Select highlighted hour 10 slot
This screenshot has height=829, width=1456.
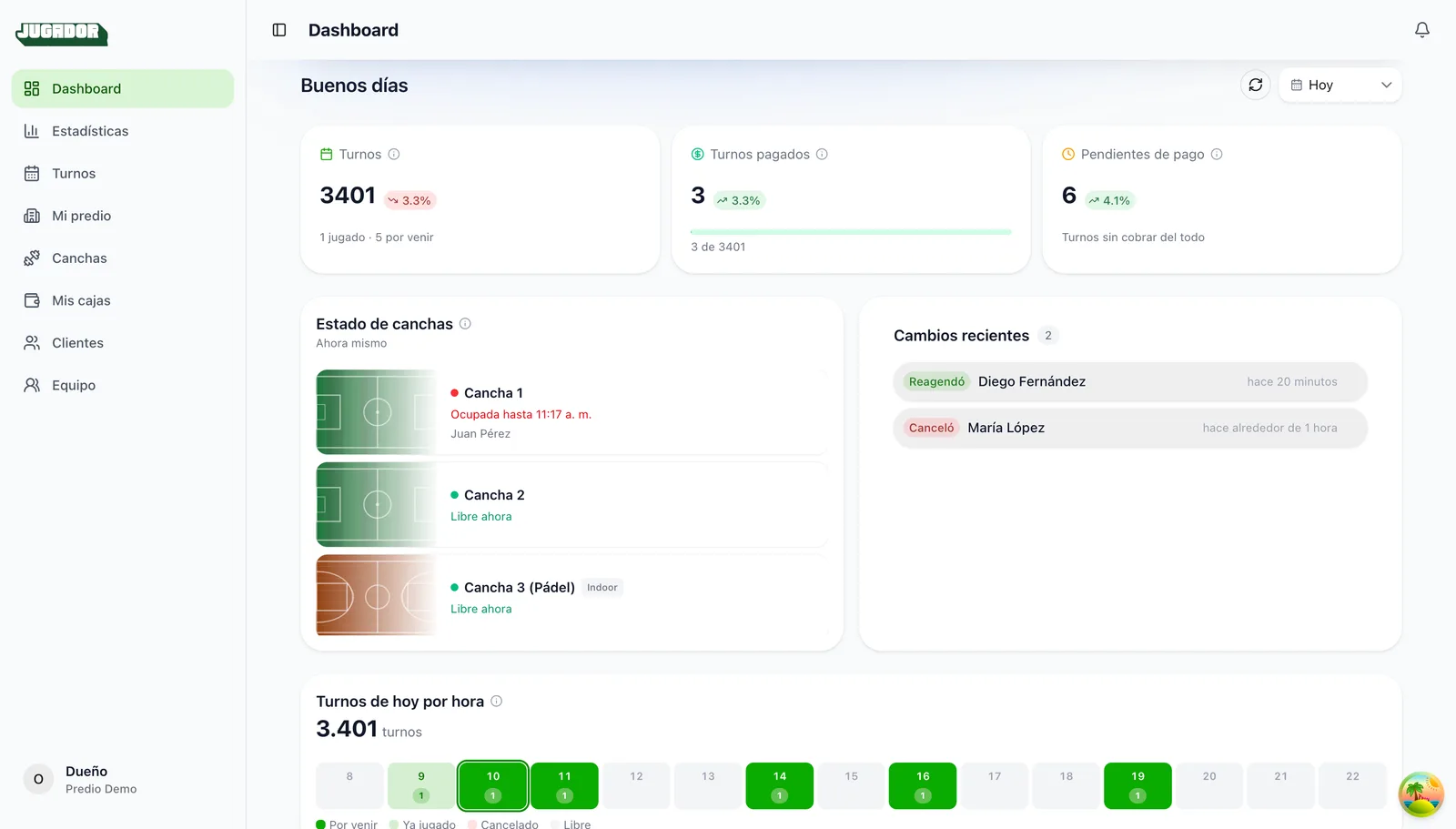493,785
